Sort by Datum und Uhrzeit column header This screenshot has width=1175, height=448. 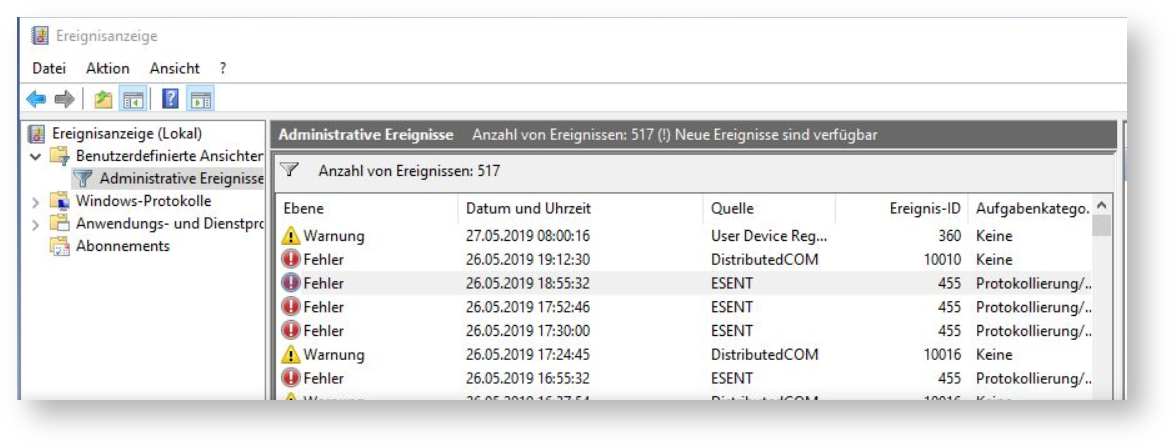point(529,209)
